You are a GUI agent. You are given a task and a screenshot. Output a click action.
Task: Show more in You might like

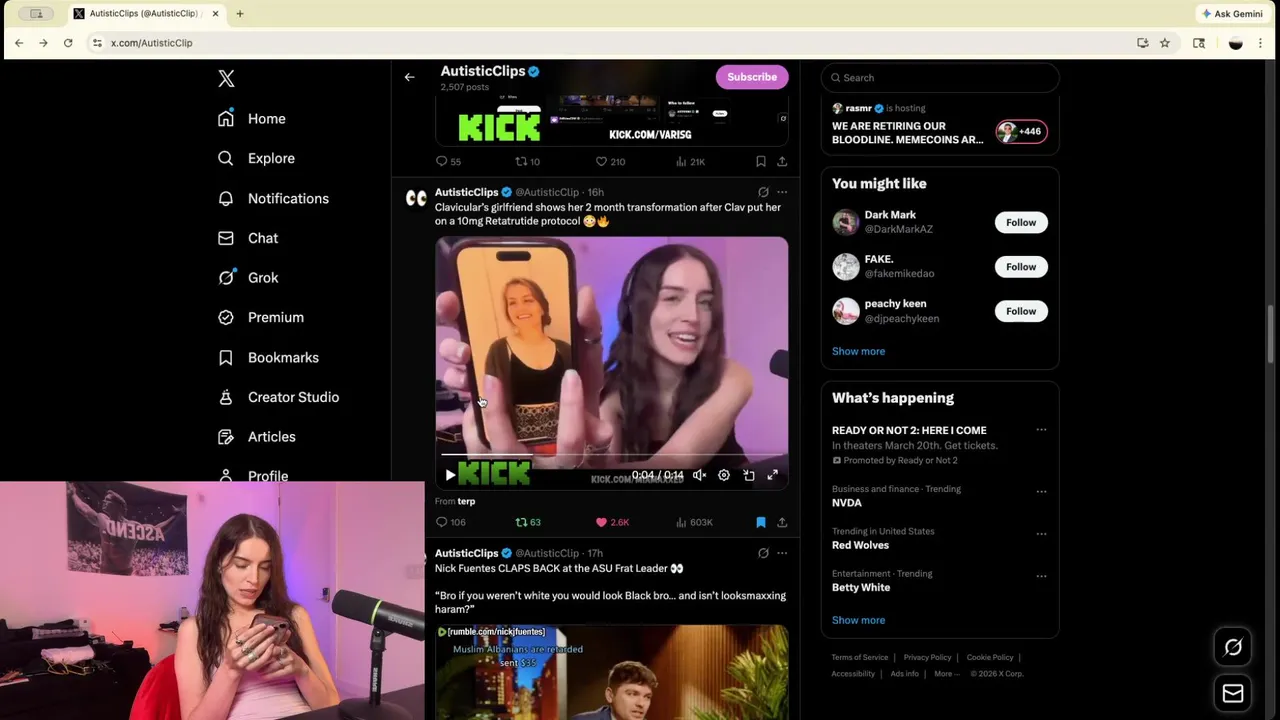(858, 351)
